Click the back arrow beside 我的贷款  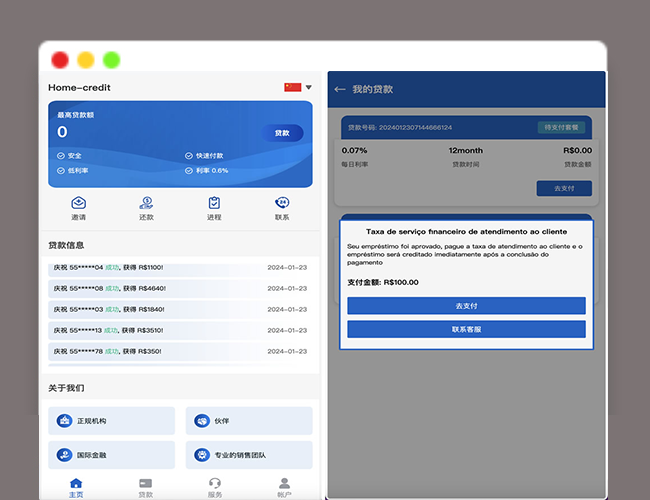coord(340,89)
